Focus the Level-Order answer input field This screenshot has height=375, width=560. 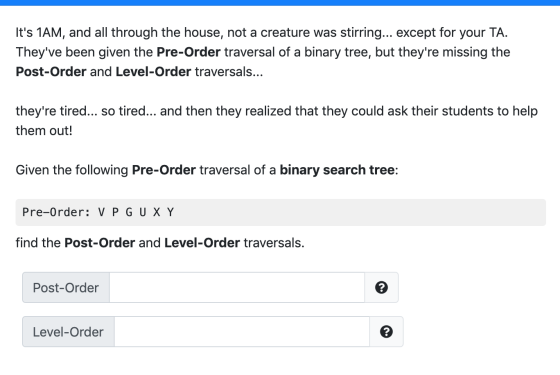point(242,332)
